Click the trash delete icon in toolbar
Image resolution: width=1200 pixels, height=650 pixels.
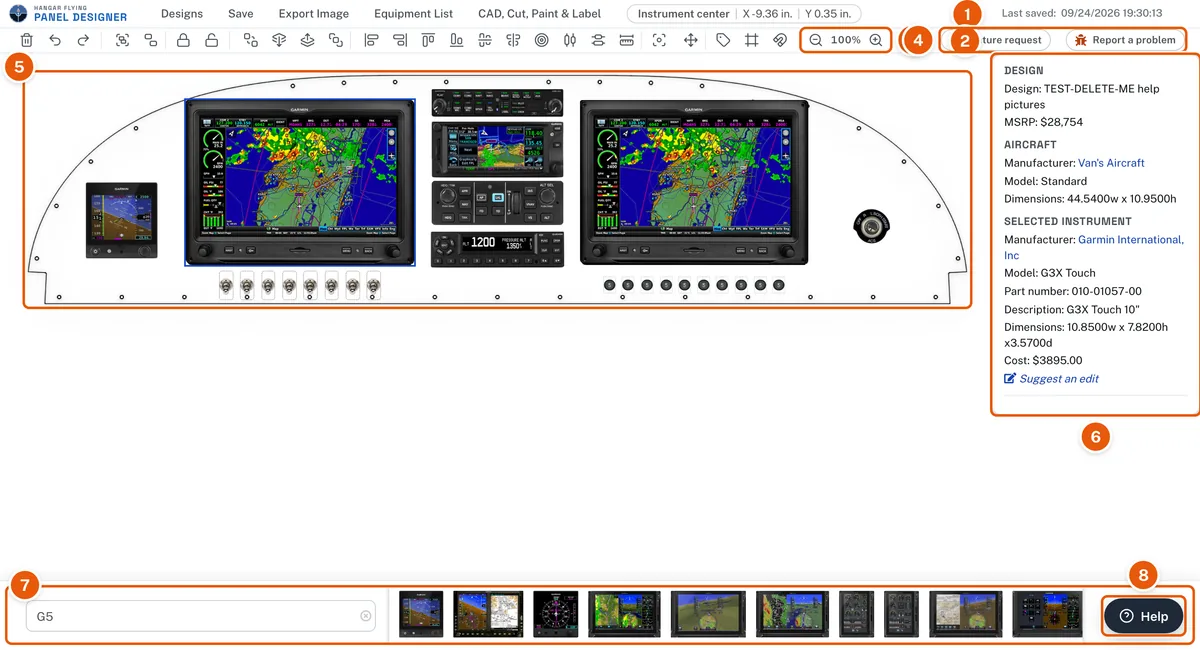click(27, 40)
